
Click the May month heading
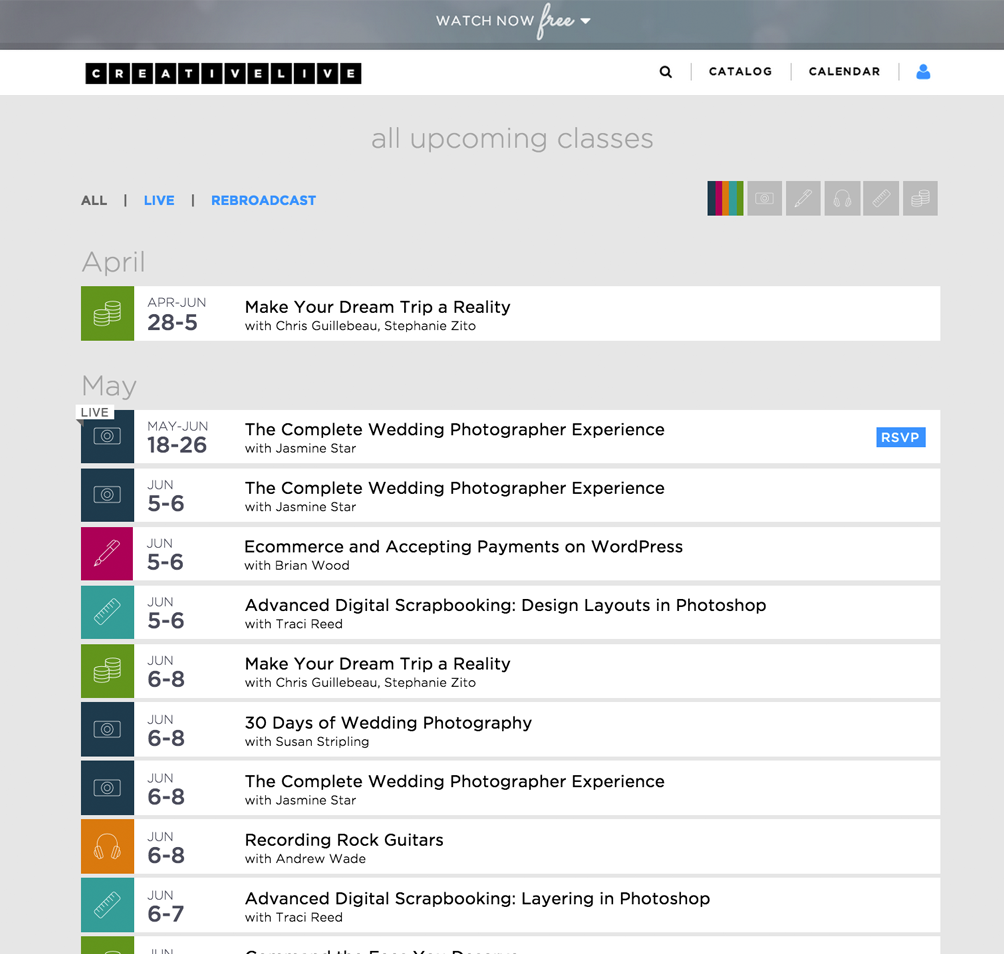pos(109,386)
